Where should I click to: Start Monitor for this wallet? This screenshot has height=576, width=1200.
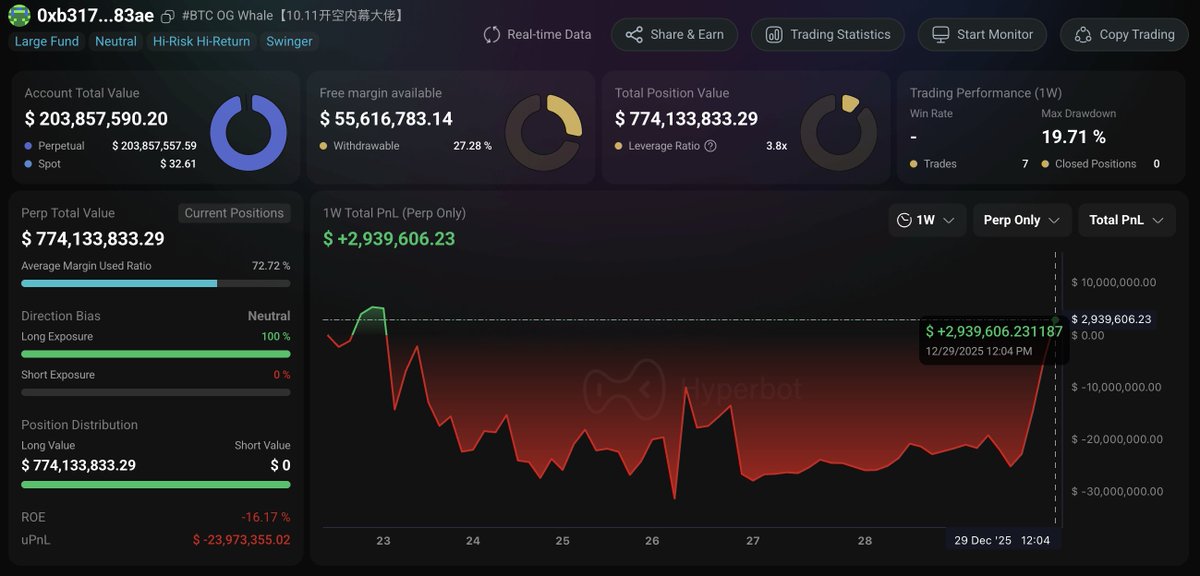click(x=982, y=34)
